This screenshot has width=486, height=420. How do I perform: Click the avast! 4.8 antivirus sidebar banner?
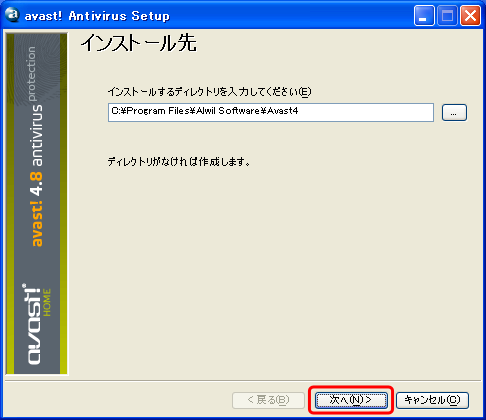37,204
